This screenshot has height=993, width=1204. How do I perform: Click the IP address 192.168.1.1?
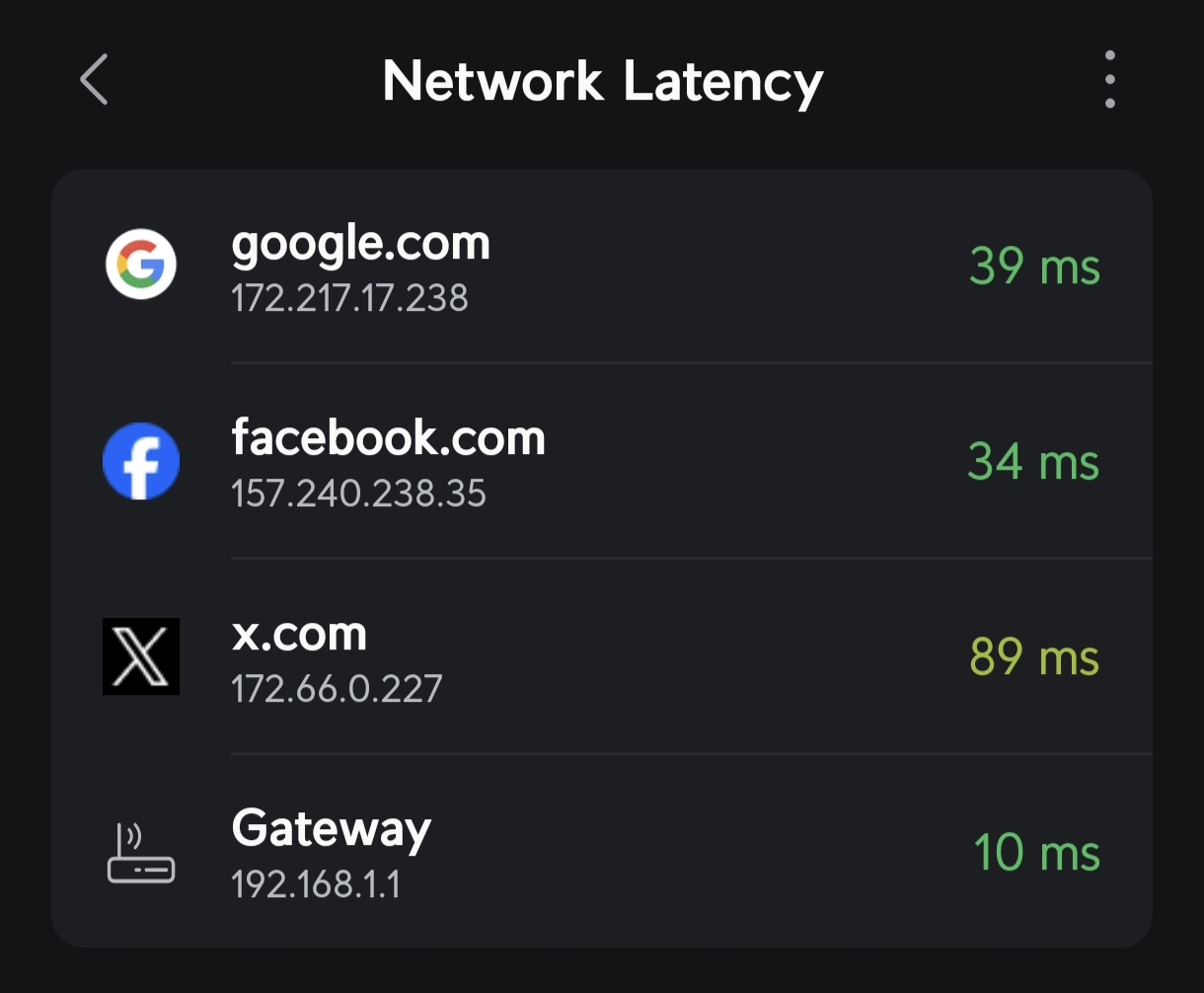click(316, 883)
